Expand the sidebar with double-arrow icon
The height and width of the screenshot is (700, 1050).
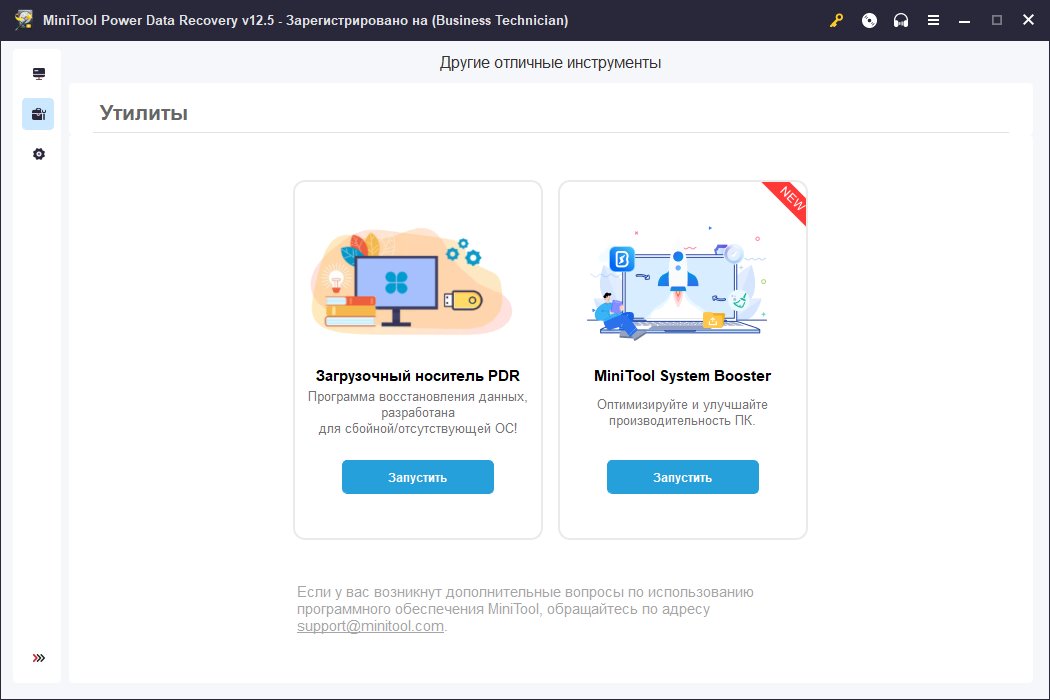(39, 658)
